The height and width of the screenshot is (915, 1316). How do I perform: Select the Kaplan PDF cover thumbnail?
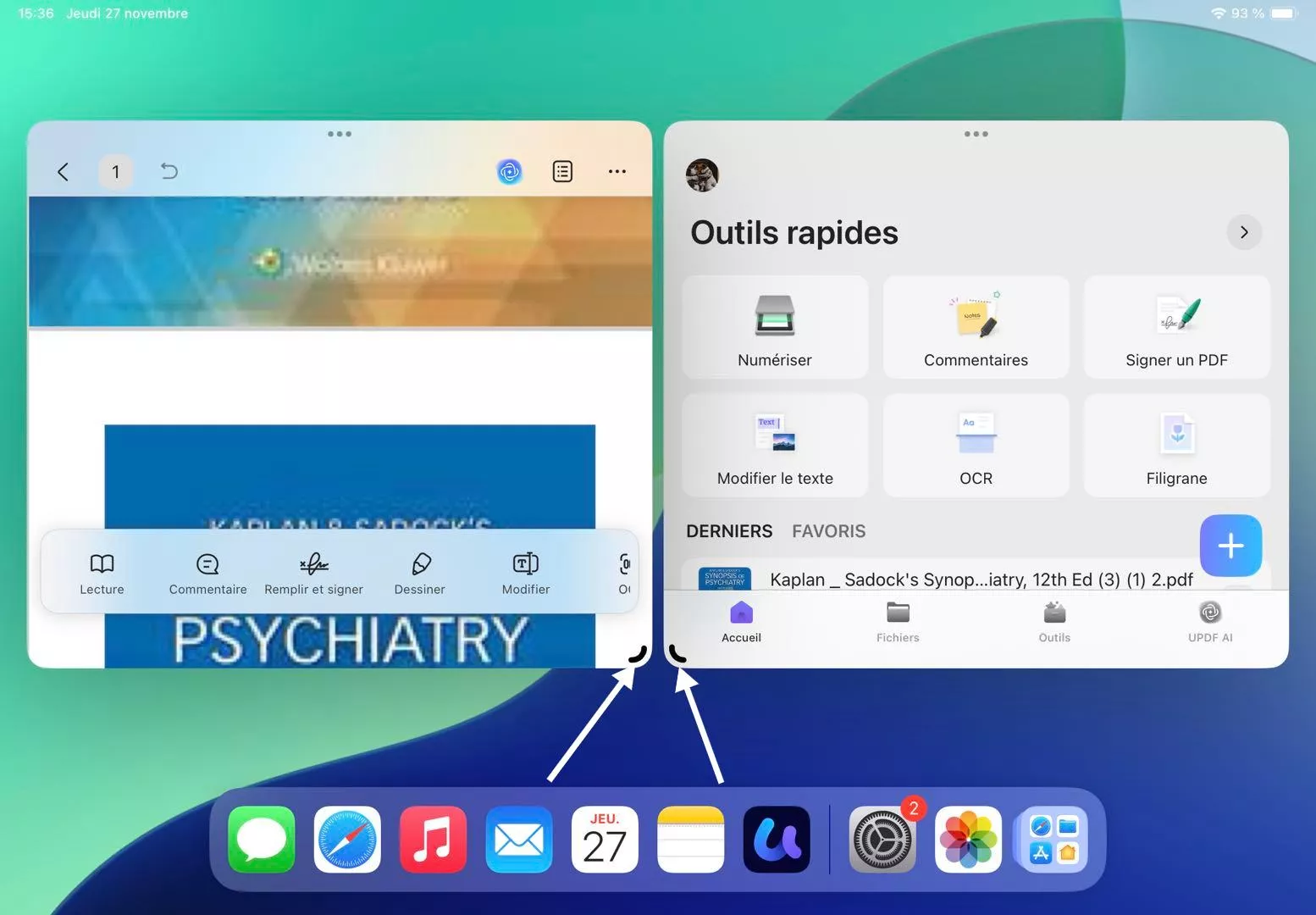(x=725, y=579)
